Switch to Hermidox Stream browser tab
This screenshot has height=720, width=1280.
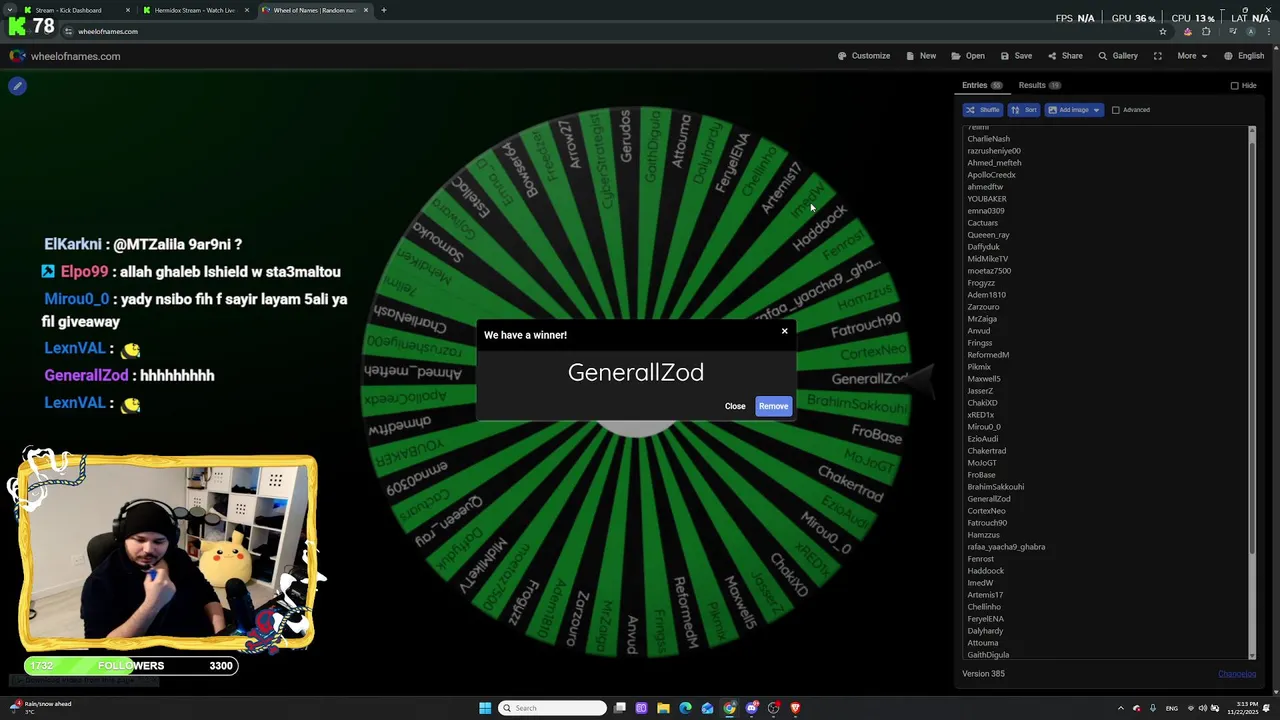[x=195, y=10]
